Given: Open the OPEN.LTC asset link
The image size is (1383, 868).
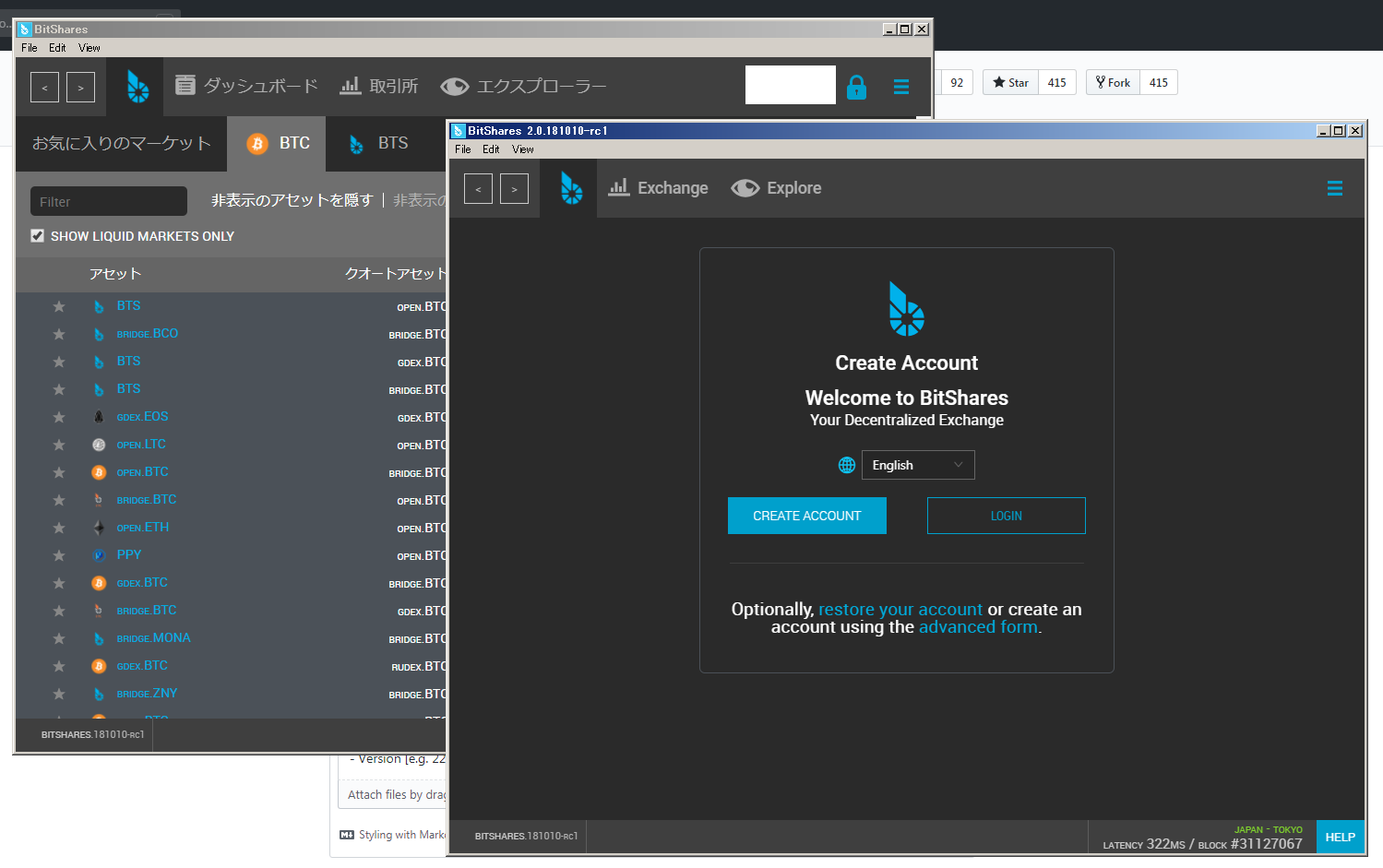Looking at the screenshot, I should 141,445.
